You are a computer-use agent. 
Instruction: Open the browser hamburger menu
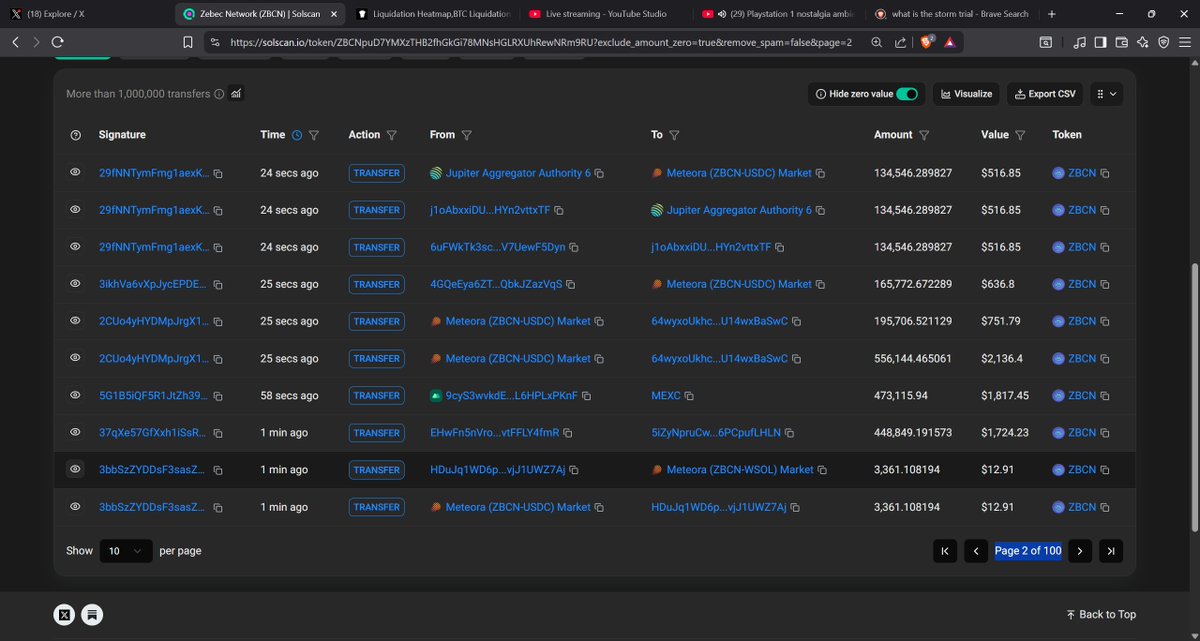coord(1184,43)
